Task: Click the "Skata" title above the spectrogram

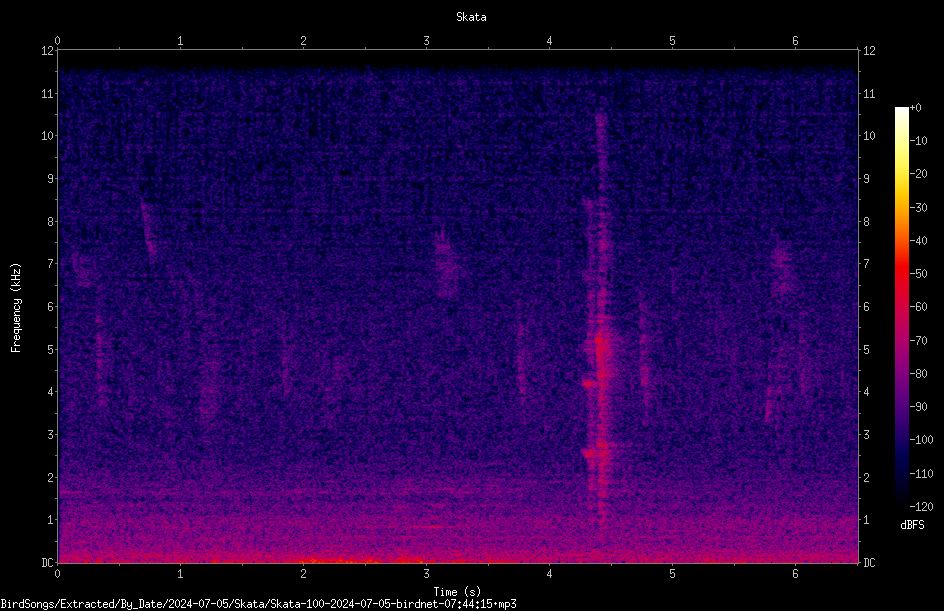Action: coord(471,17)
